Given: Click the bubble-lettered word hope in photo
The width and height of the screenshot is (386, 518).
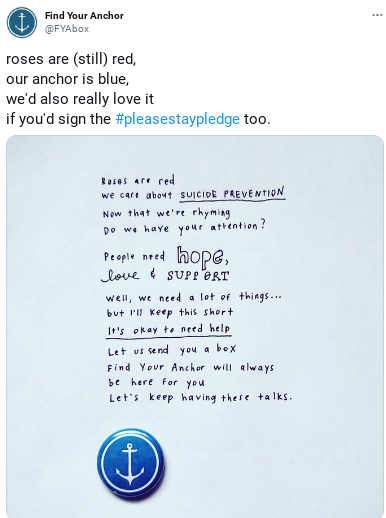Looking at the screenshot, I should click(203, 257).
